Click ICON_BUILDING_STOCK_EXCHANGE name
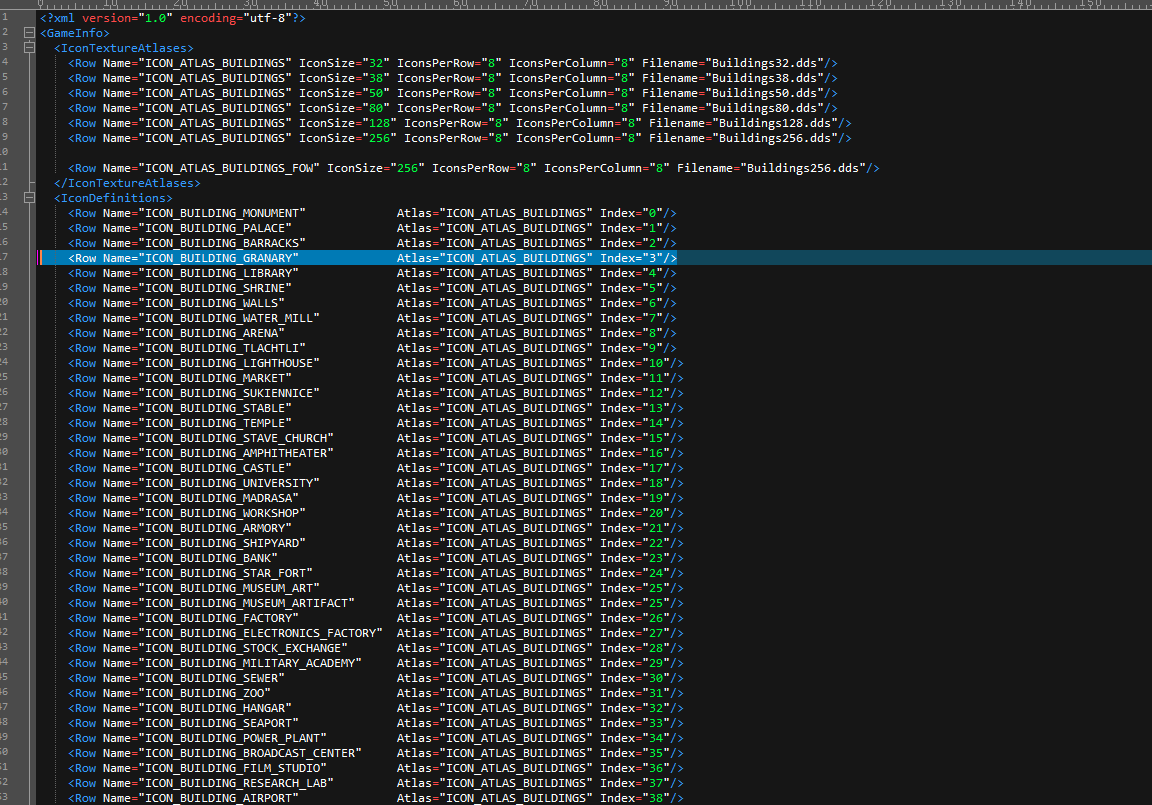The height and width of the screenshot is (805, 1152). [243, 648]
